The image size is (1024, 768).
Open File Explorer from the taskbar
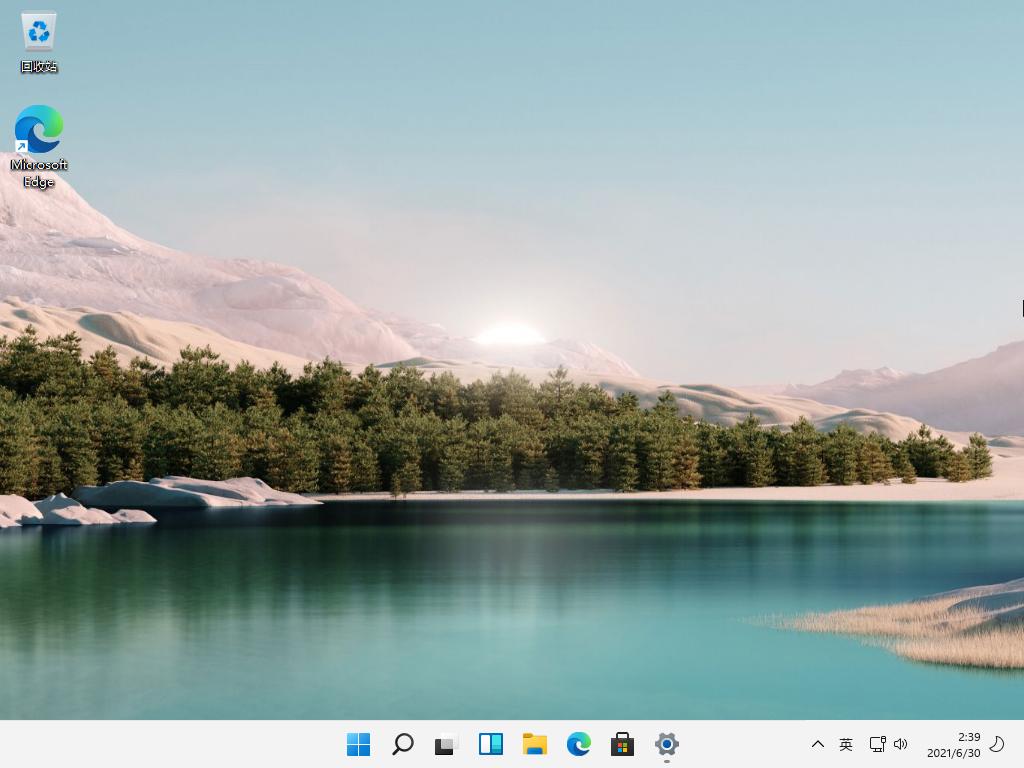[534, 744]
